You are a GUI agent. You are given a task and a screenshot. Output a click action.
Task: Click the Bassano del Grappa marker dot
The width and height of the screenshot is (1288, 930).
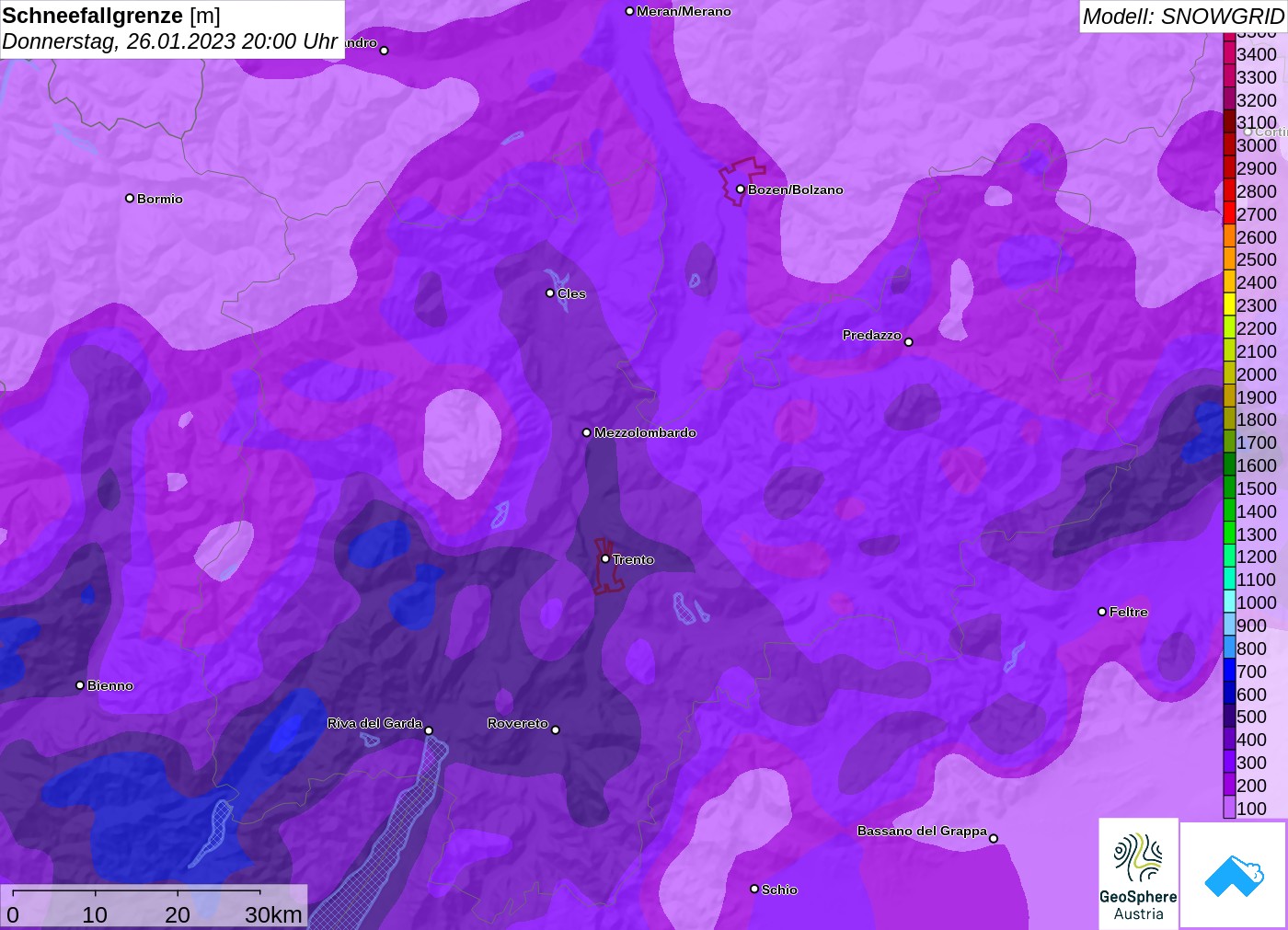[994, 838]
